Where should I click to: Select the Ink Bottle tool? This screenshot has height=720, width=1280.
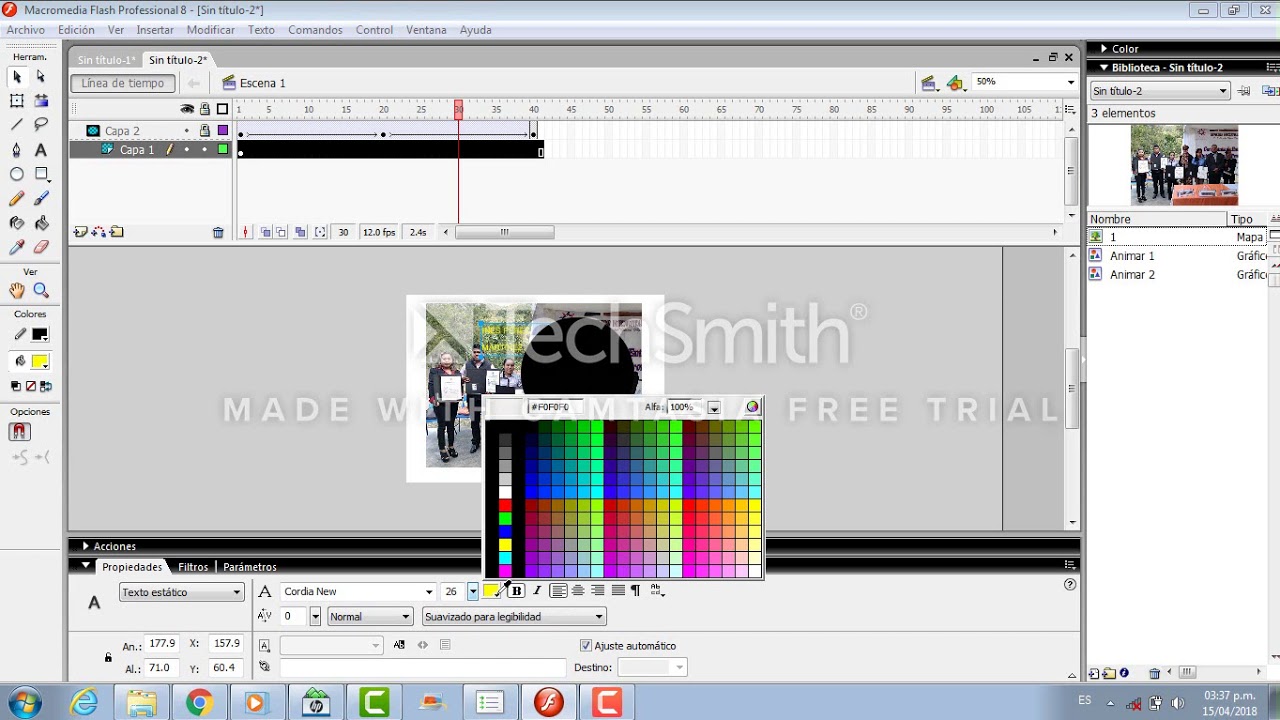pos(17,223)
